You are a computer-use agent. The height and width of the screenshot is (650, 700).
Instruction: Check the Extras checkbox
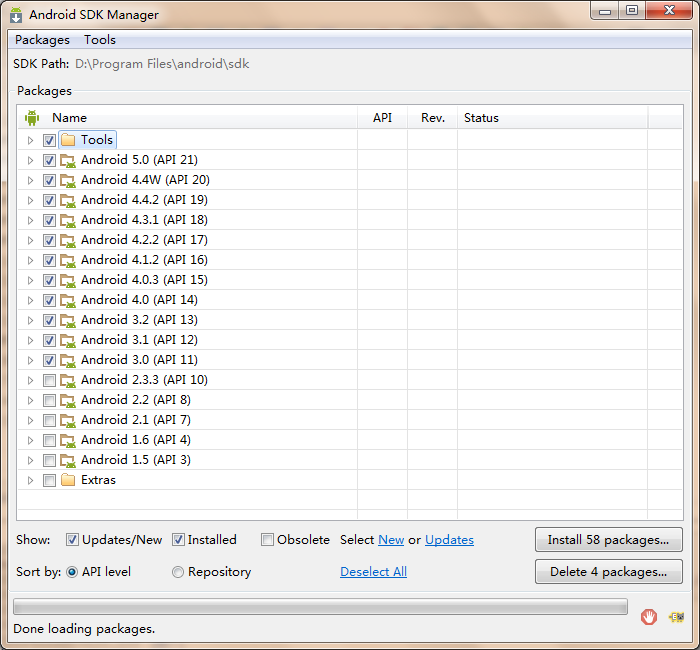(49, 480)
